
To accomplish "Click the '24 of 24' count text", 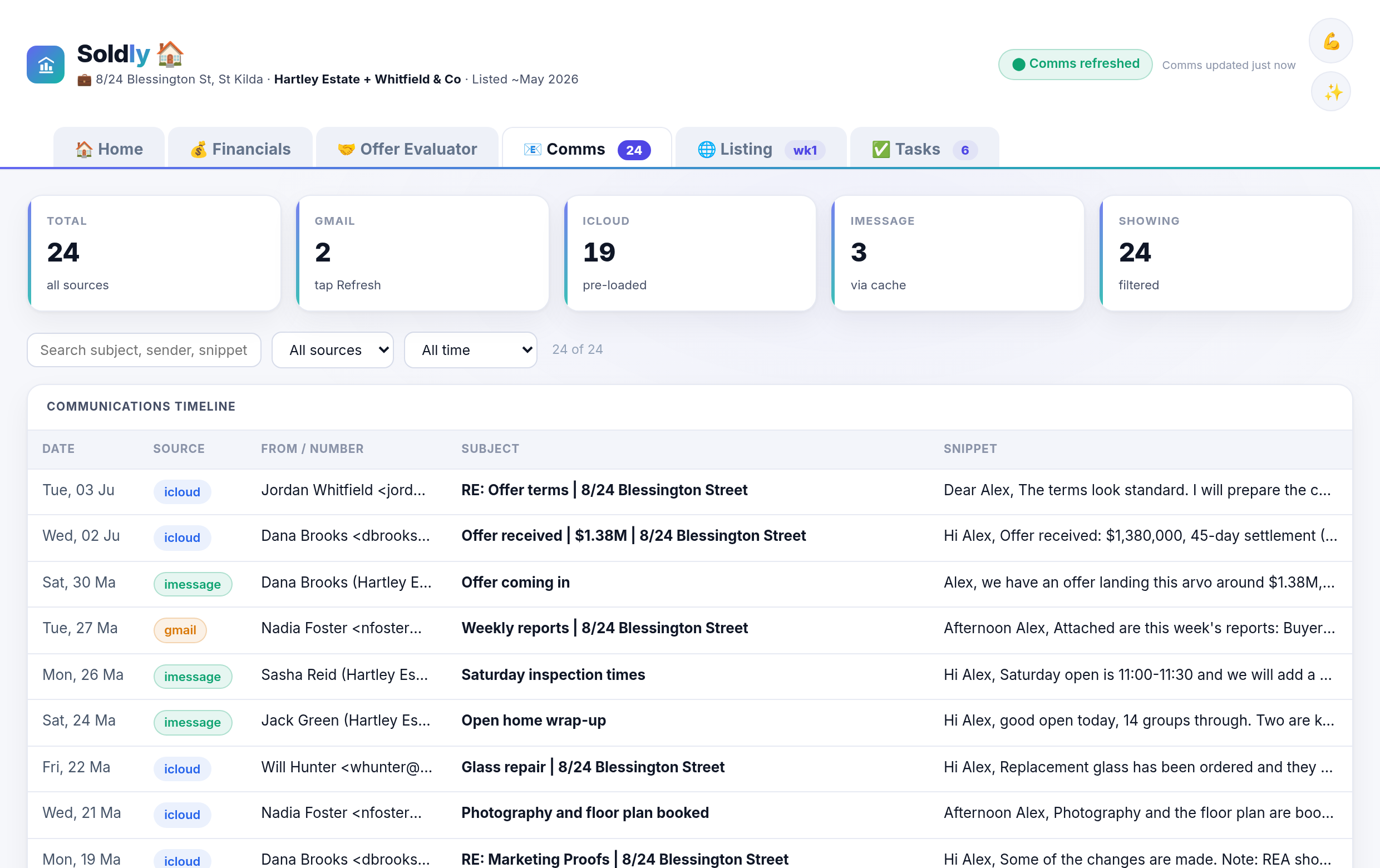I will pos(577,349).
